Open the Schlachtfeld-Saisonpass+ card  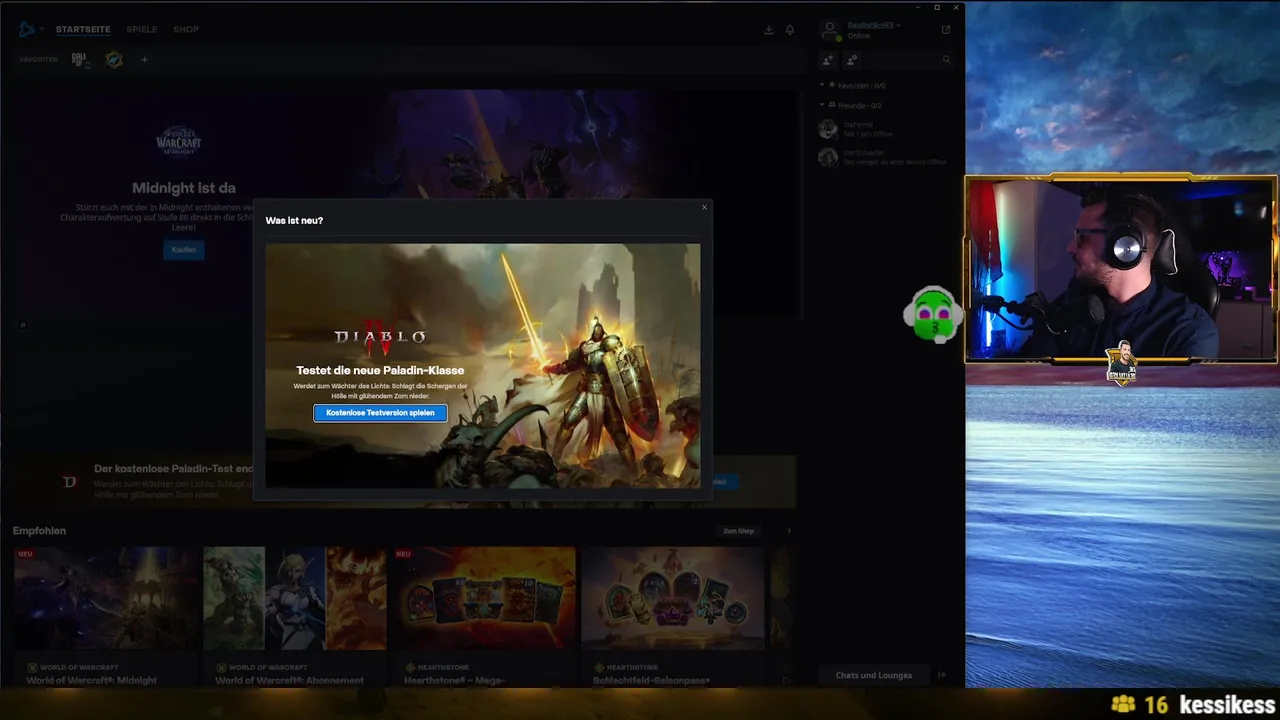672,617
